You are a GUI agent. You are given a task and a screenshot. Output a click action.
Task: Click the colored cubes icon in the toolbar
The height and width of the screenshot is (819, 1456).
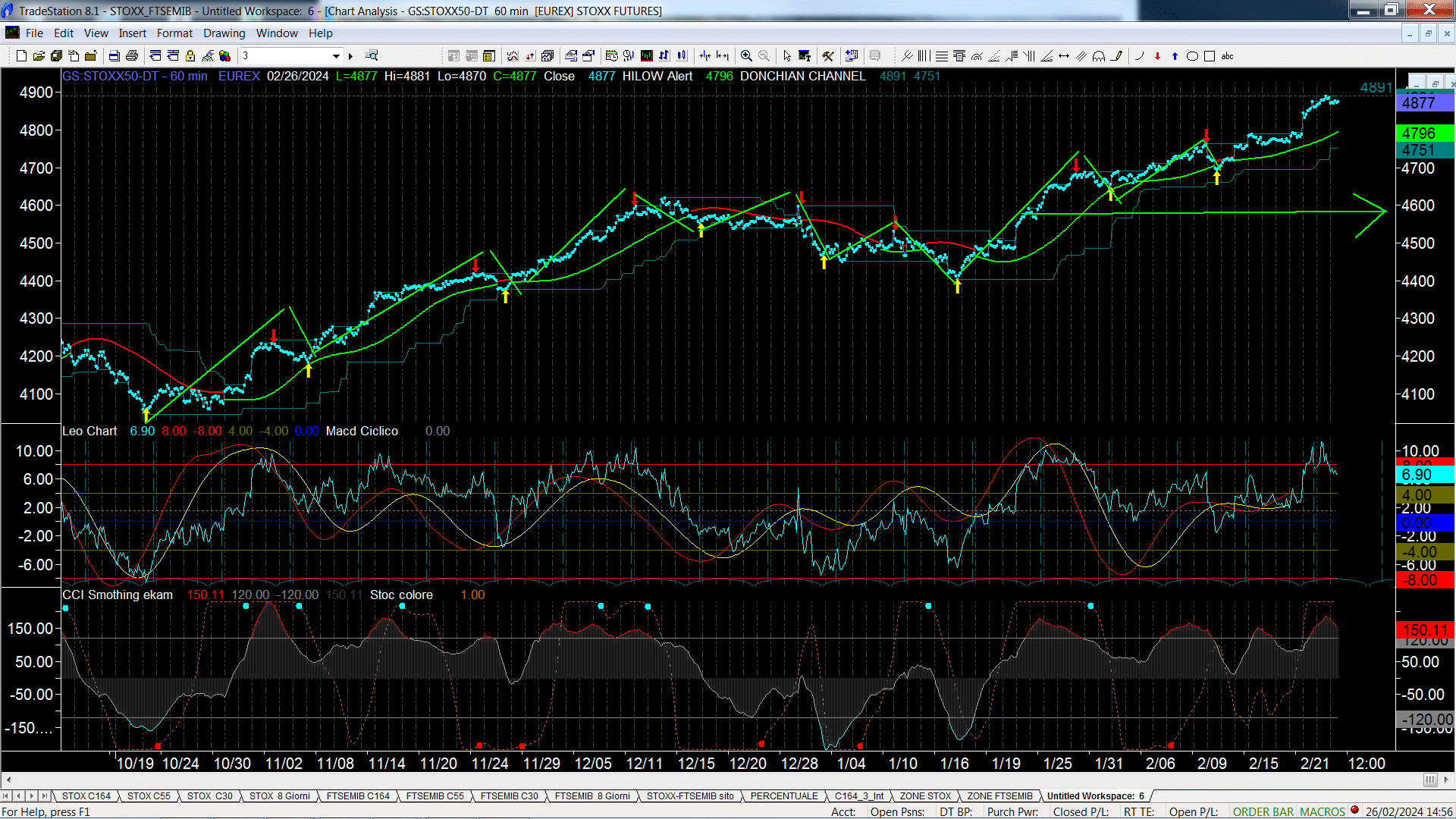tap(224, 56)
